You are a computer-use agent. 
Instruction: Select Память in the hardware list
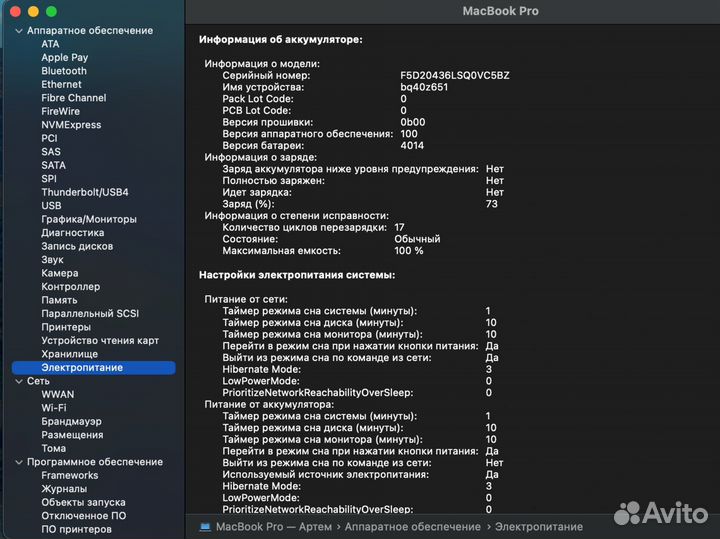[x=59, y=300]
